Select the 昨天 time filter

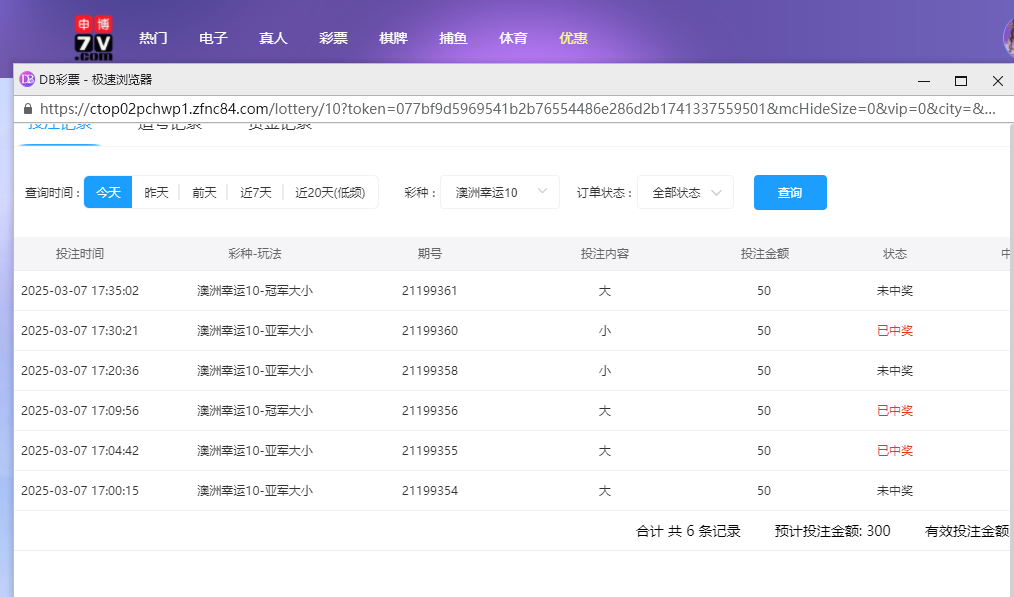[x=156, y=192]
